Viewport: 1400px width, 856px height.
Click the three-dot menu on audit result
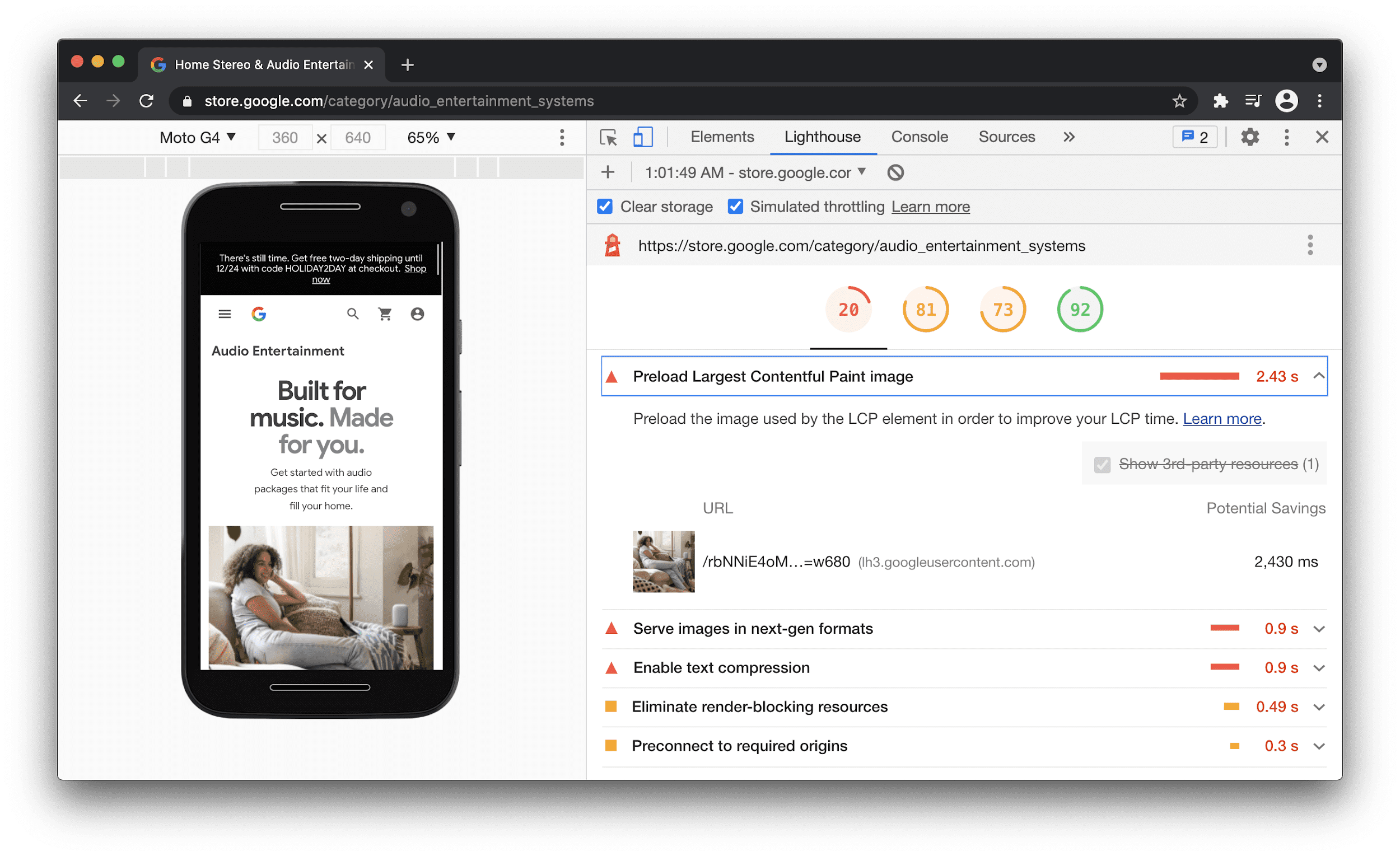[x=1310, y=245]
